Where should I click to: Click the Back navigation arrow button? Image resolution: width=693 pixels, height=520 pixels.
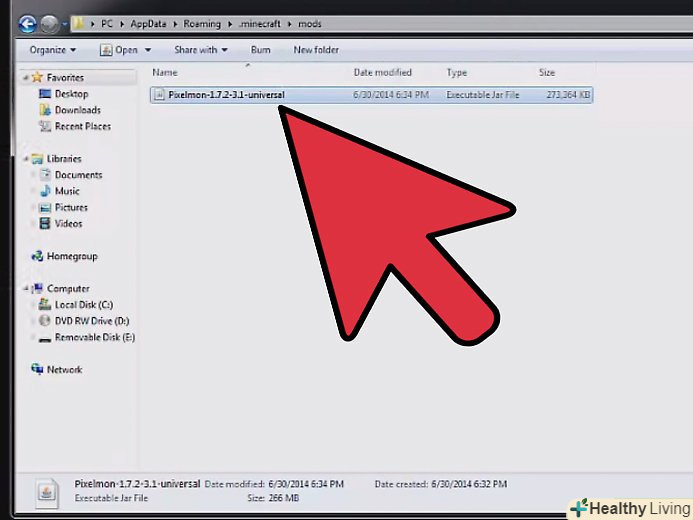27,24
